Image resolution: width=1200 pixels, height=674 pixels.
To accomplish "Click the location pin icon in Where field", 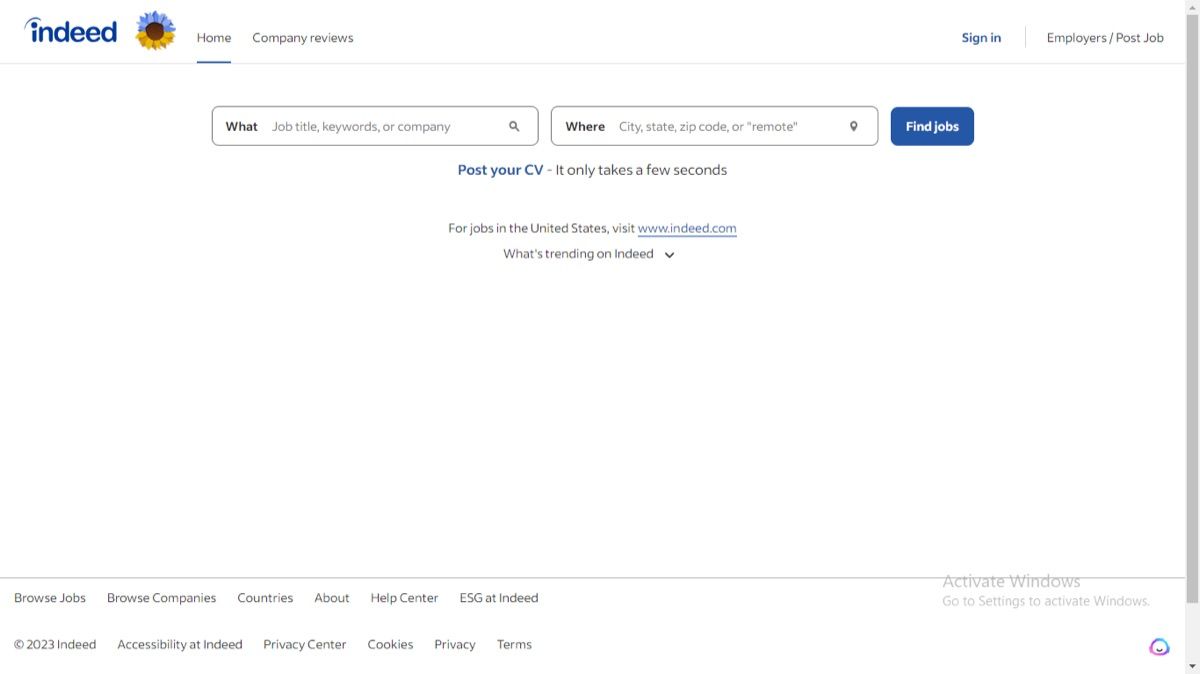I will [854, 126].
